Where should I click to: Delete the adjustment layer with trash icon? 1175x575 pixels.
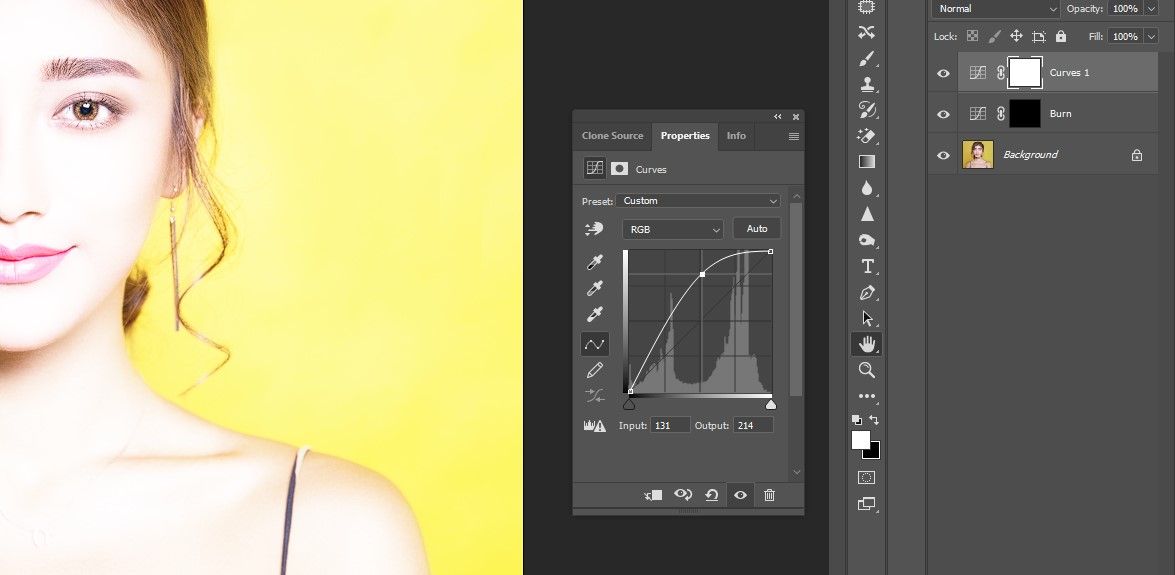click(770, 495)
